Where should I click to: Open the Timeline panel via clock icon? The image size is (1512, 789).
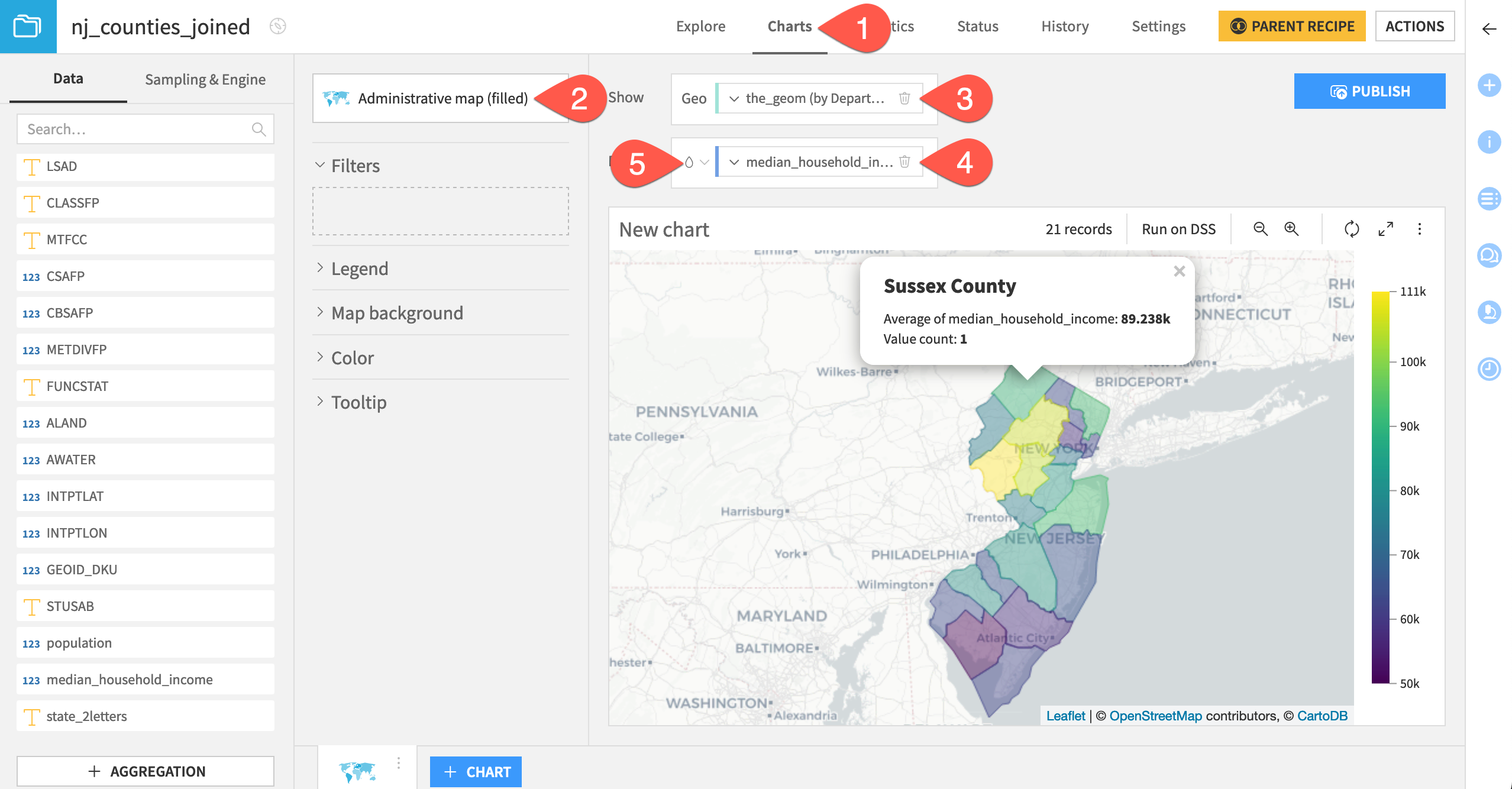click(x=1490, y=370)
